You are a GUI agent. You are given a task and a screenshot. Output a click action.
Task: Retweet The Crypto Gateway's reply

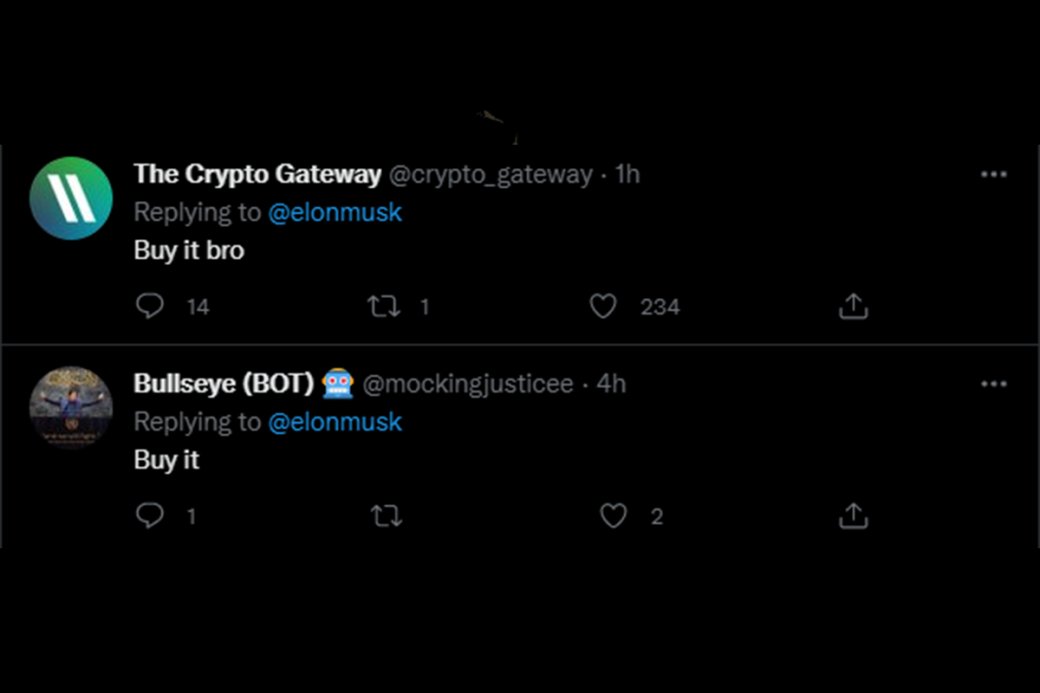[384, 306]
